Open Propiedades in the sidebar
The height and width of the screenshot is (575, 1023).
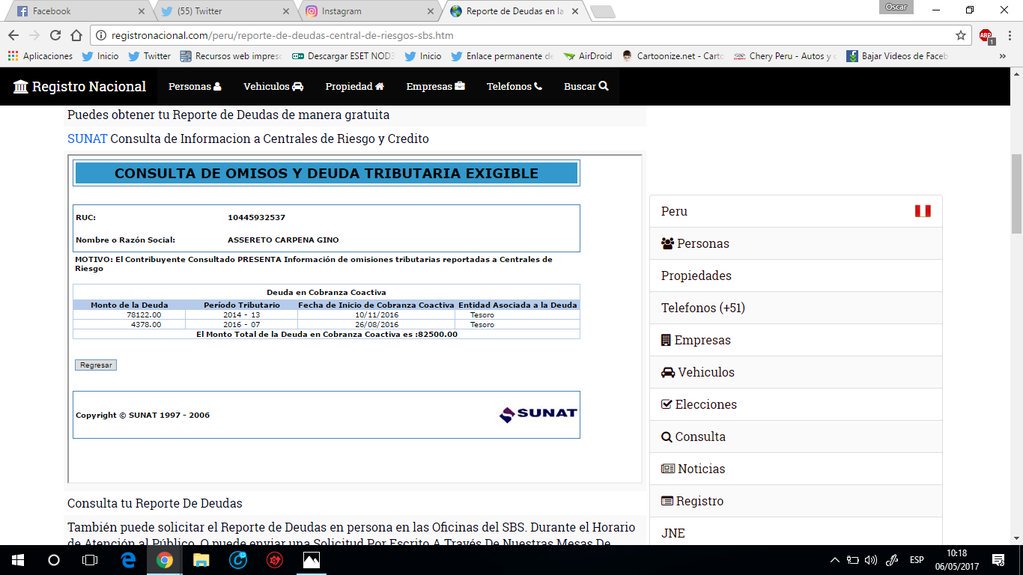pos(796,275)
